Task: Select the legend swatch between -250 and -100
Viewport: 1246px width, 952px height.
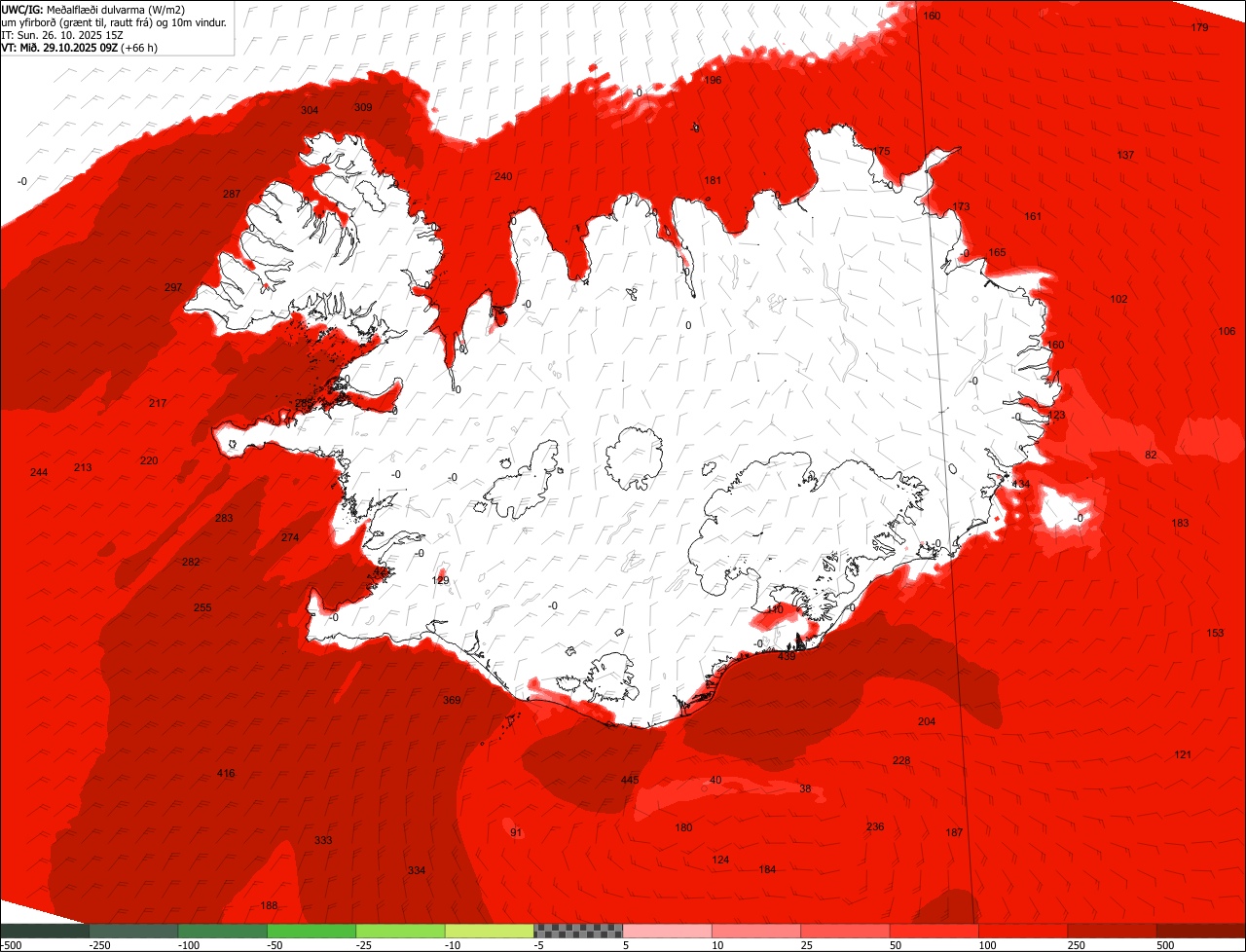Action: tap(133, 931)
